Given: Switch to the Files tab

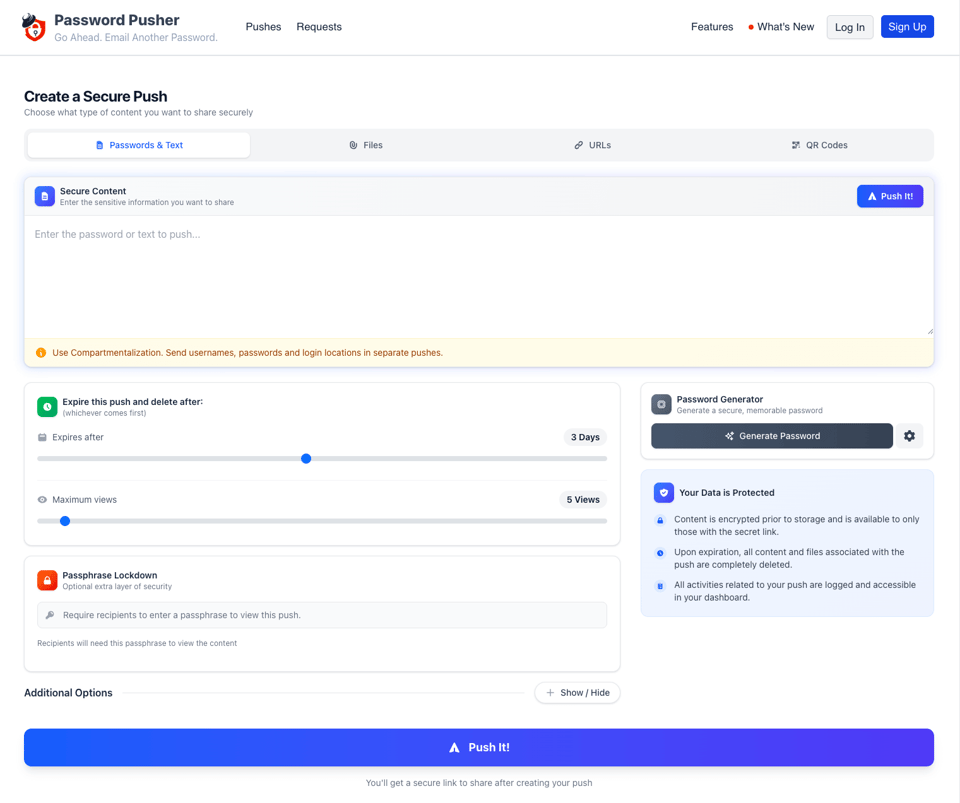Looking at the screenshot, I should (366, 145).
